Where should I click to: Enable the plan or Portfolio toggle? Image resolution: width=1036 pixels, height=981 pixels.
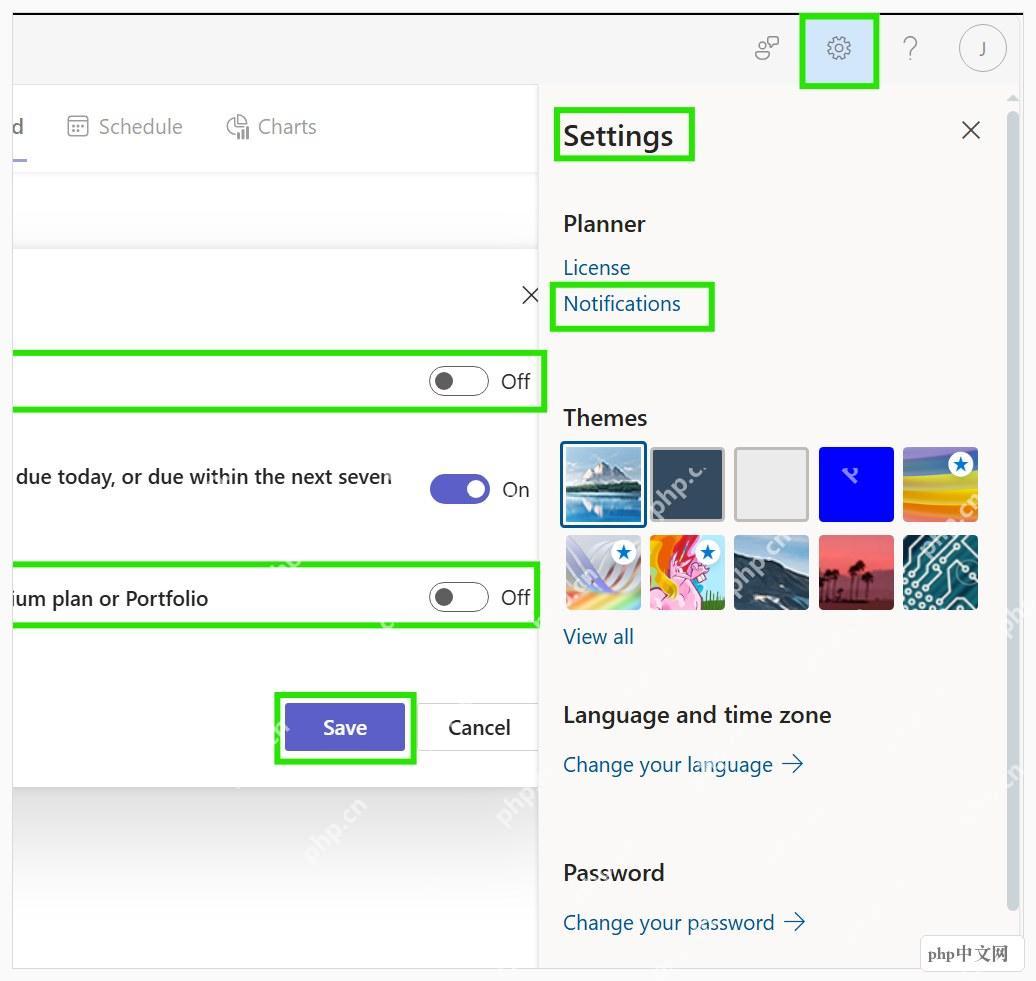tap(459, 597)
